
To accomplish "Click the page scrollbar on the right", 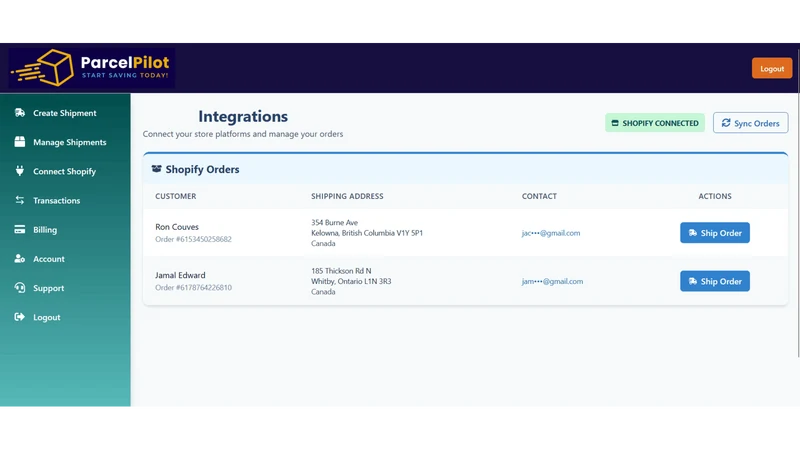I will 797,204.
